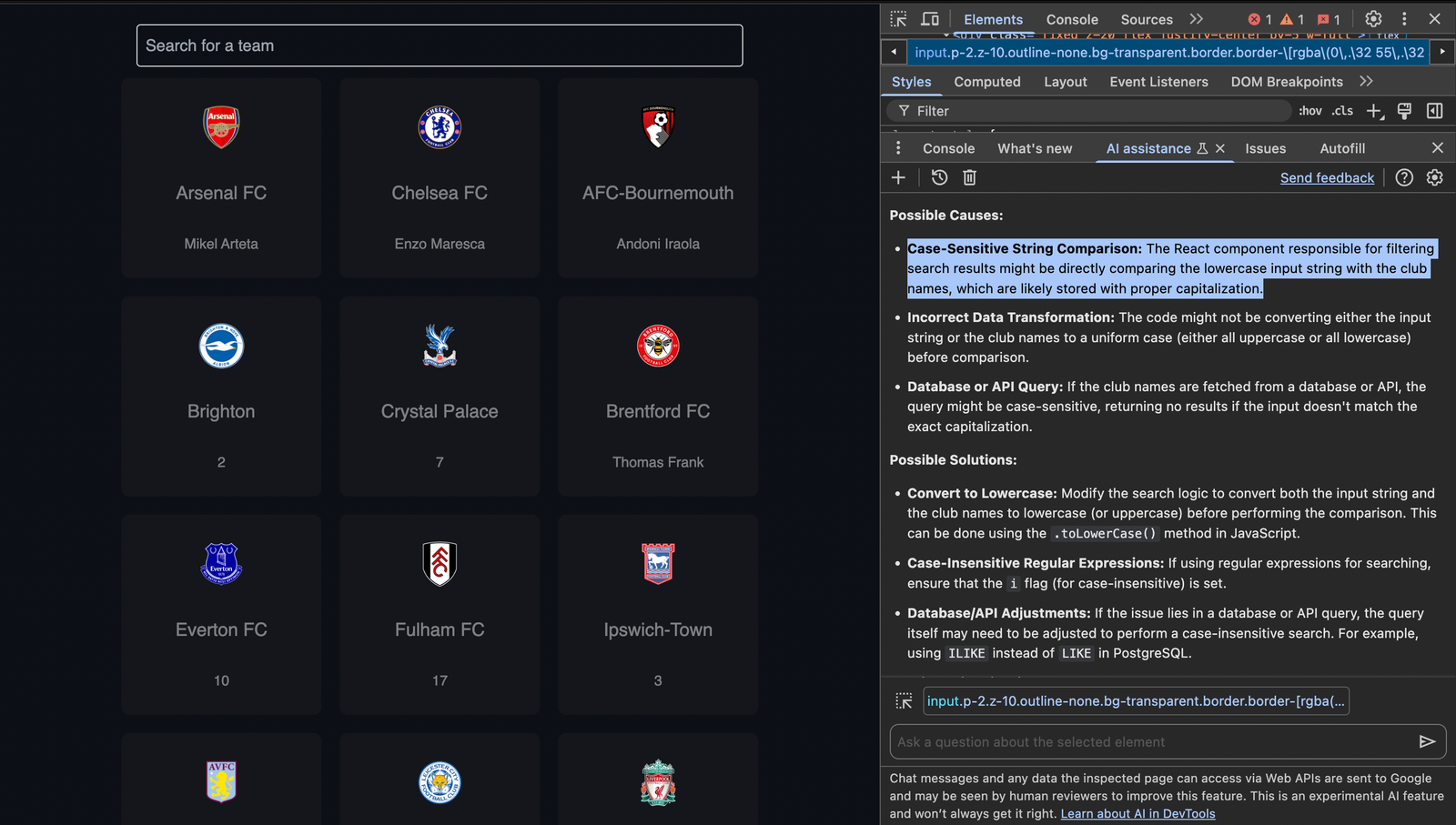This screenshot has height=825, width=1456.
Task: Open the DOM Breakpoints tab
Action: point(1287,82)
